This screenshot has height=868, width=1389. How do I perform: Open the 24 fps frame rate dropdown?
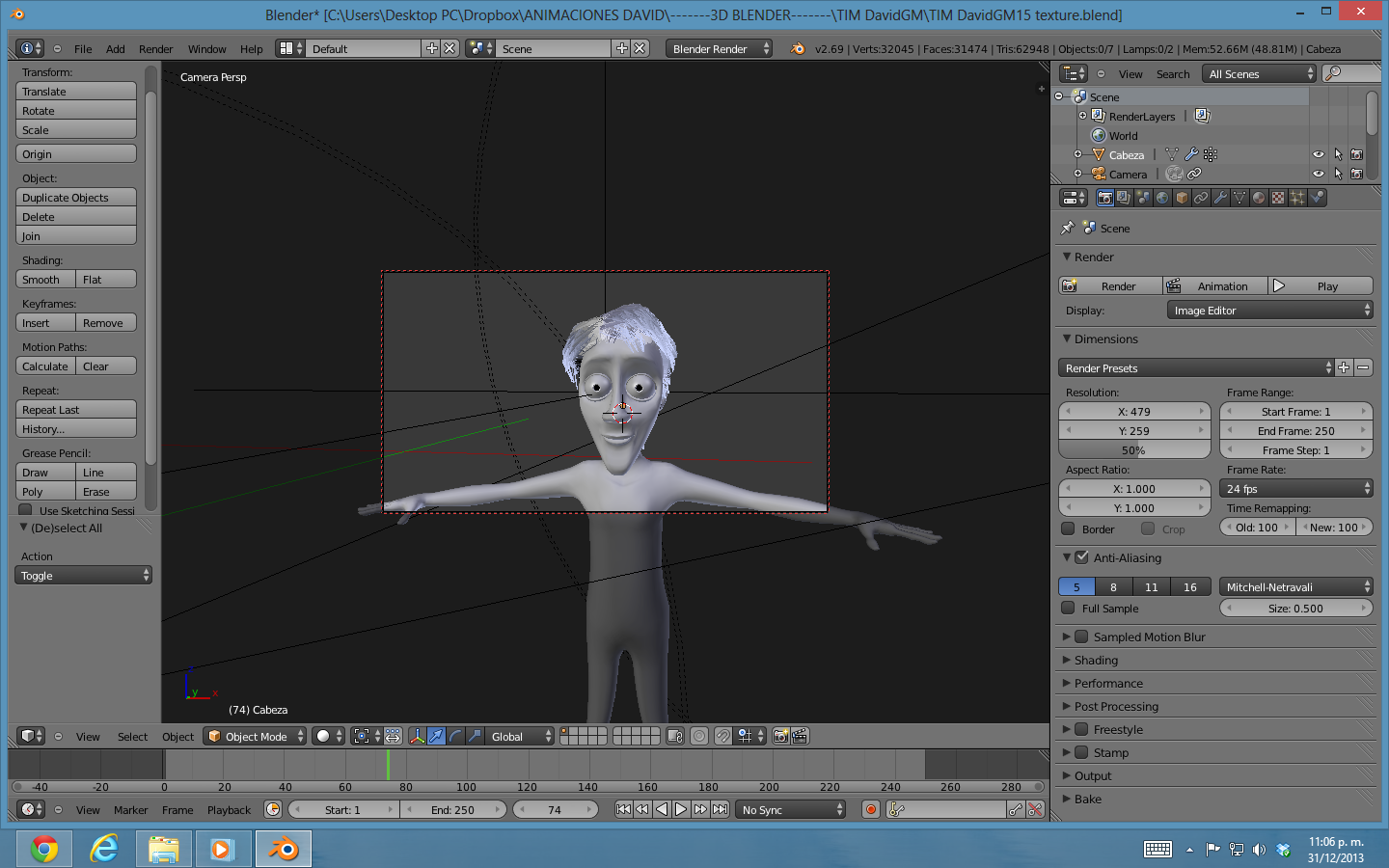[x=1296, y=489]
